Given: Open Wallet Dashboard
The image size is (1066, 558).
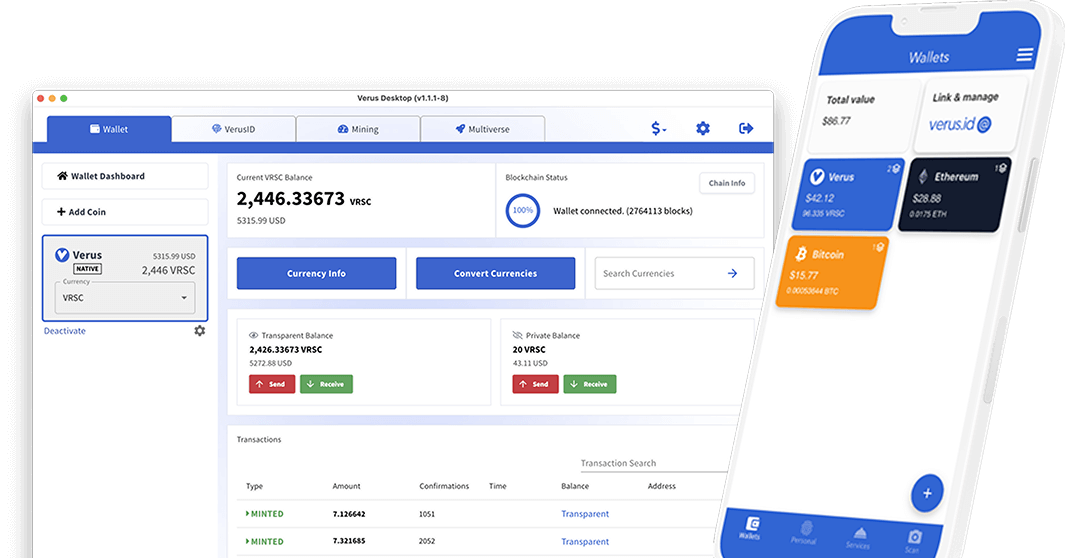Looking at the screenshot, I should (x=125, y=176).
